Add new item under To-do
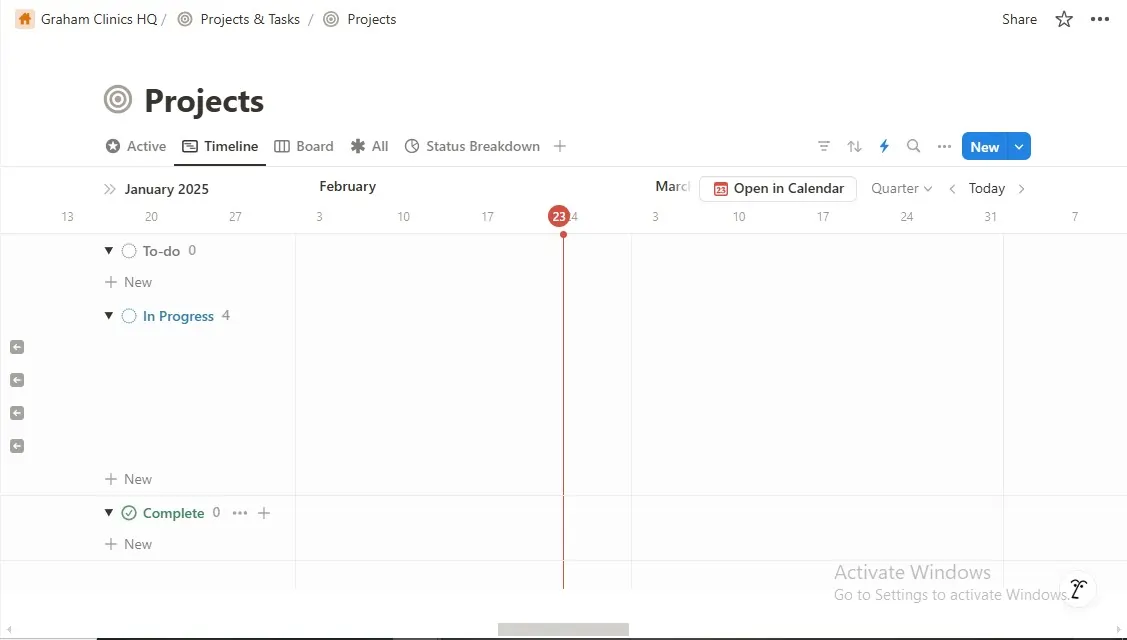The height and width of the screenshot is (640, 1127). (x=128, y=282)
